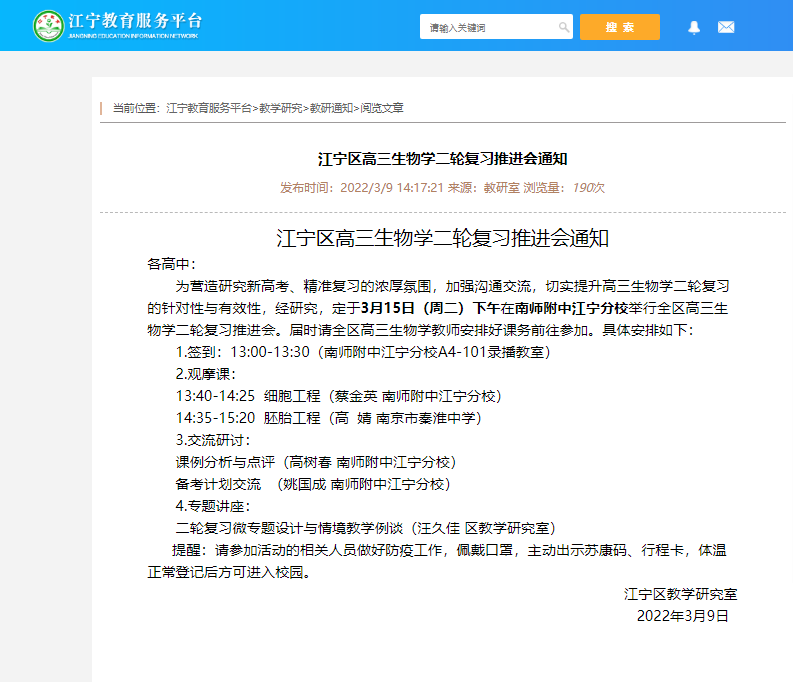Viewport: 793px width, 682px height.
Task: Open the 教研通知 breadcrumb link
Action: [331, 108]
